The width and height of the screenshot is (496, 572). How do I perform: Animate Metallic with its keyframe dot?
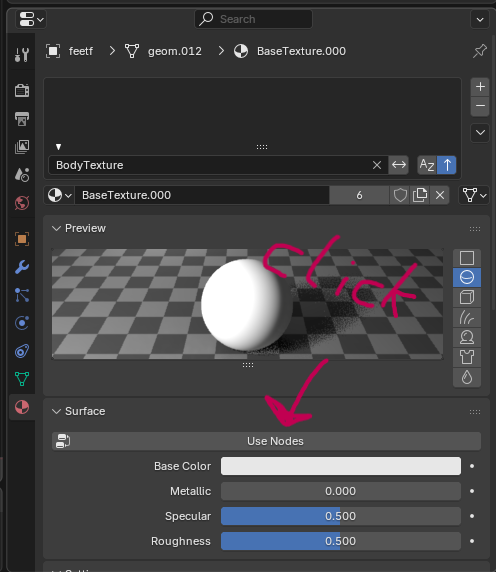tap(472, 491)
